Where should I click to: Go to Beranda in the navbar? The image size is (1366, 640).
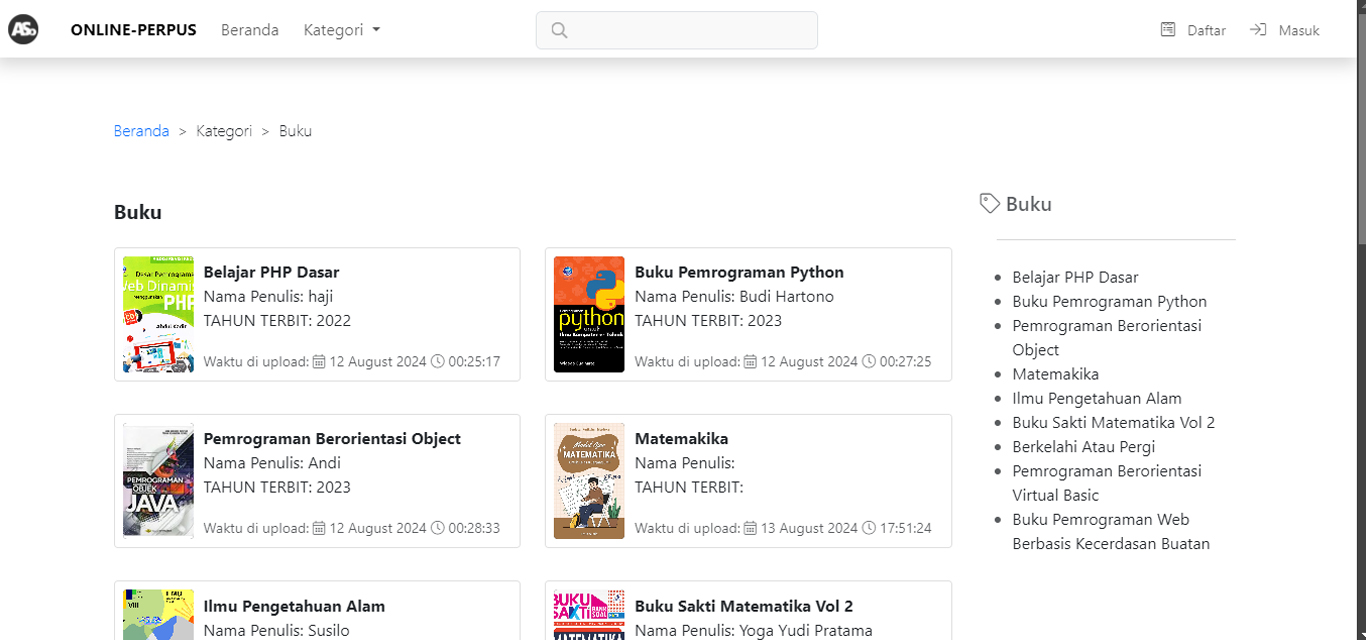point(250,30)
